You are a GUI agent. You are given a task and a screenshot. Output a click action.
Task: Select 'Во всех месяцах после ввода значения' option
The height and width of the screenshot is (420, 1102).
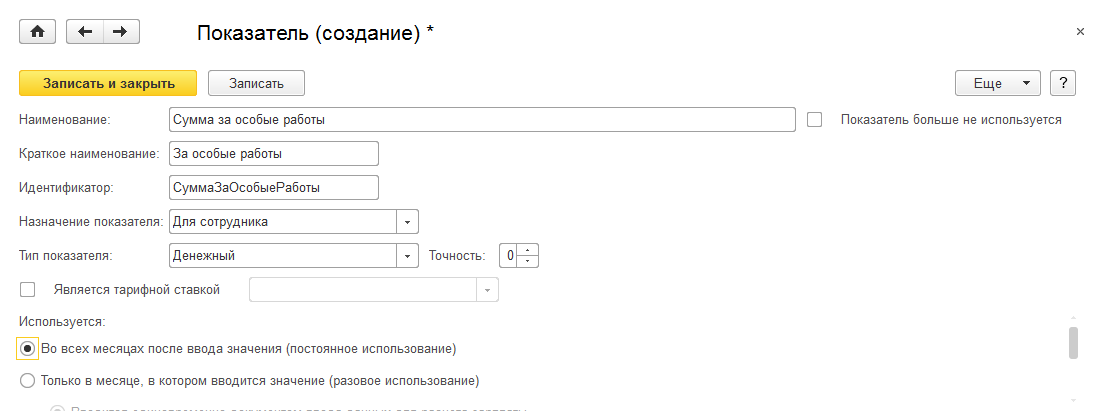[28, 349]
